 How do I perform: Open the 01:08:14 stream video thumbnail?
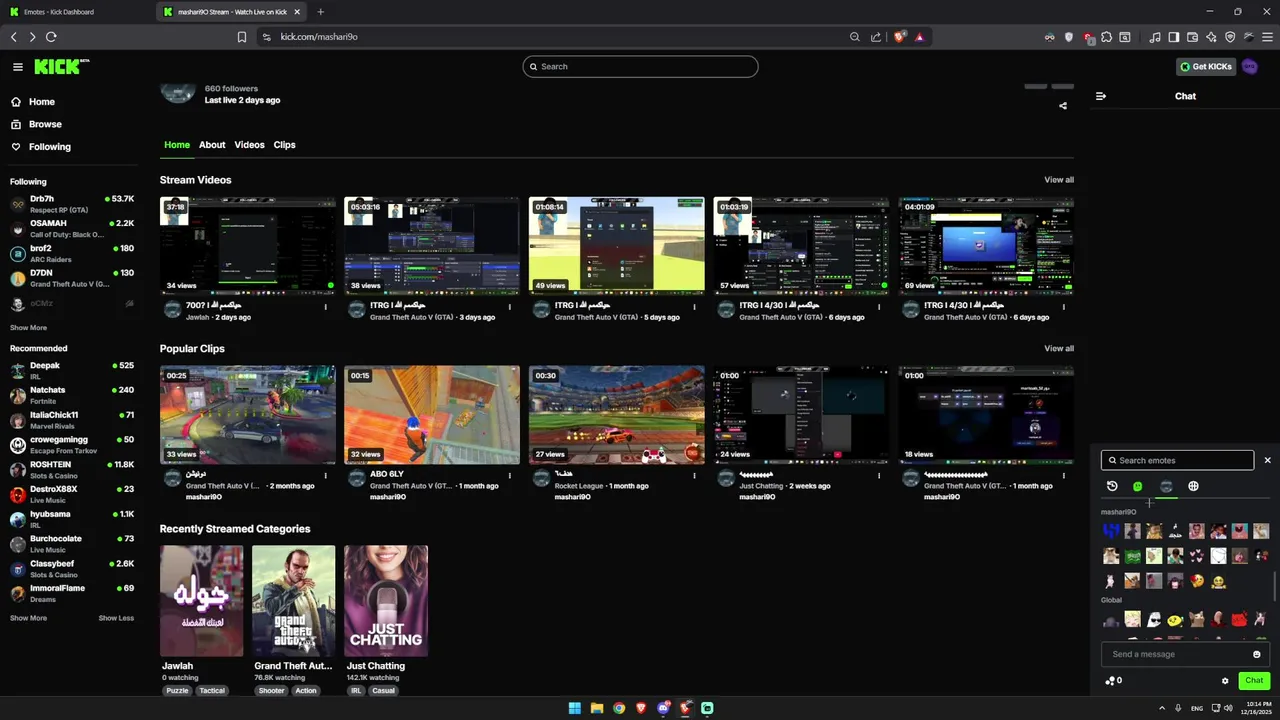coord(616,246)
